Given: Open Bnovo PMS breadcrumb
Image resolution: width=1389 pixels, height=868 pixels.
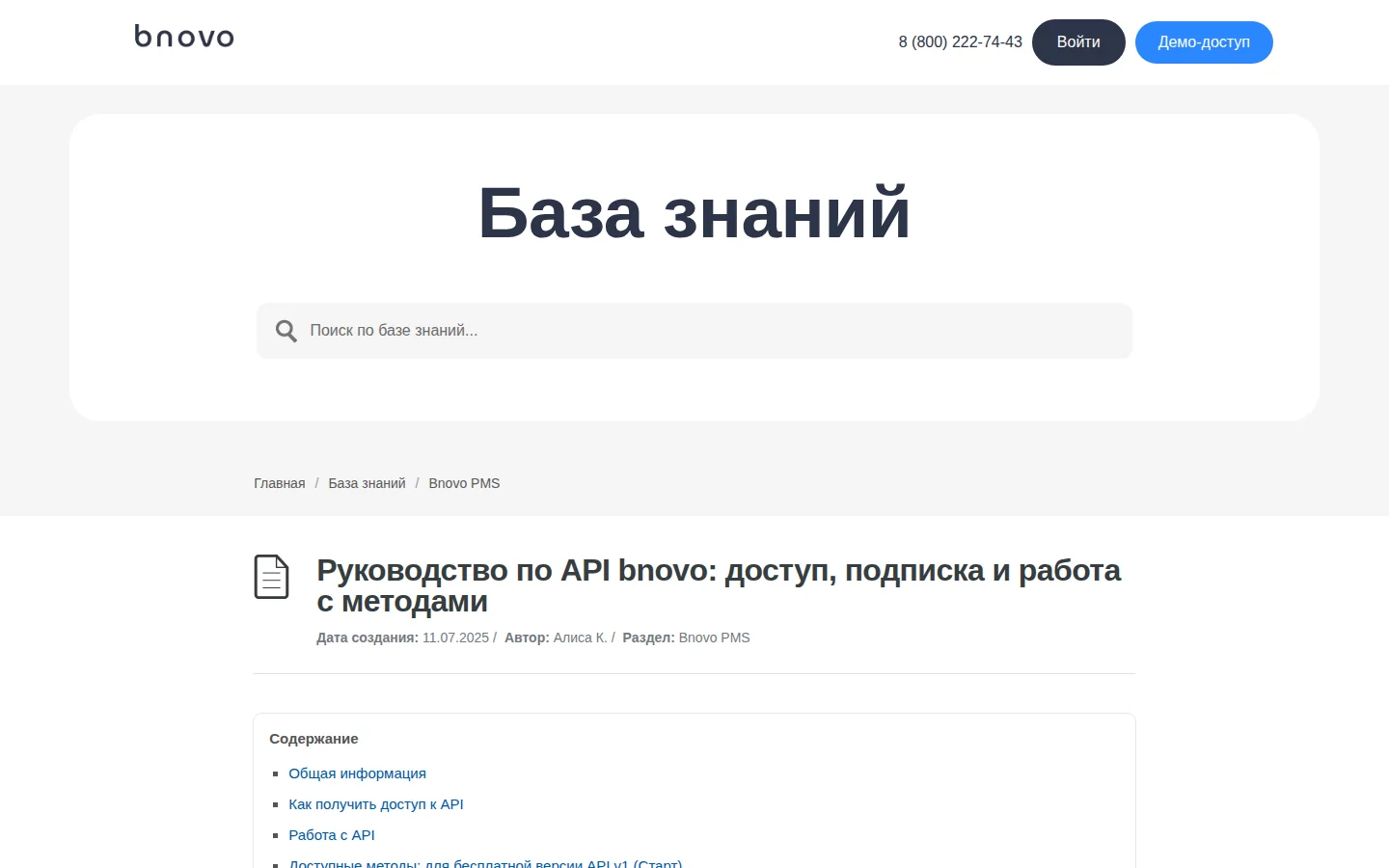Looking at the screenshot, I should coord(464,483).
